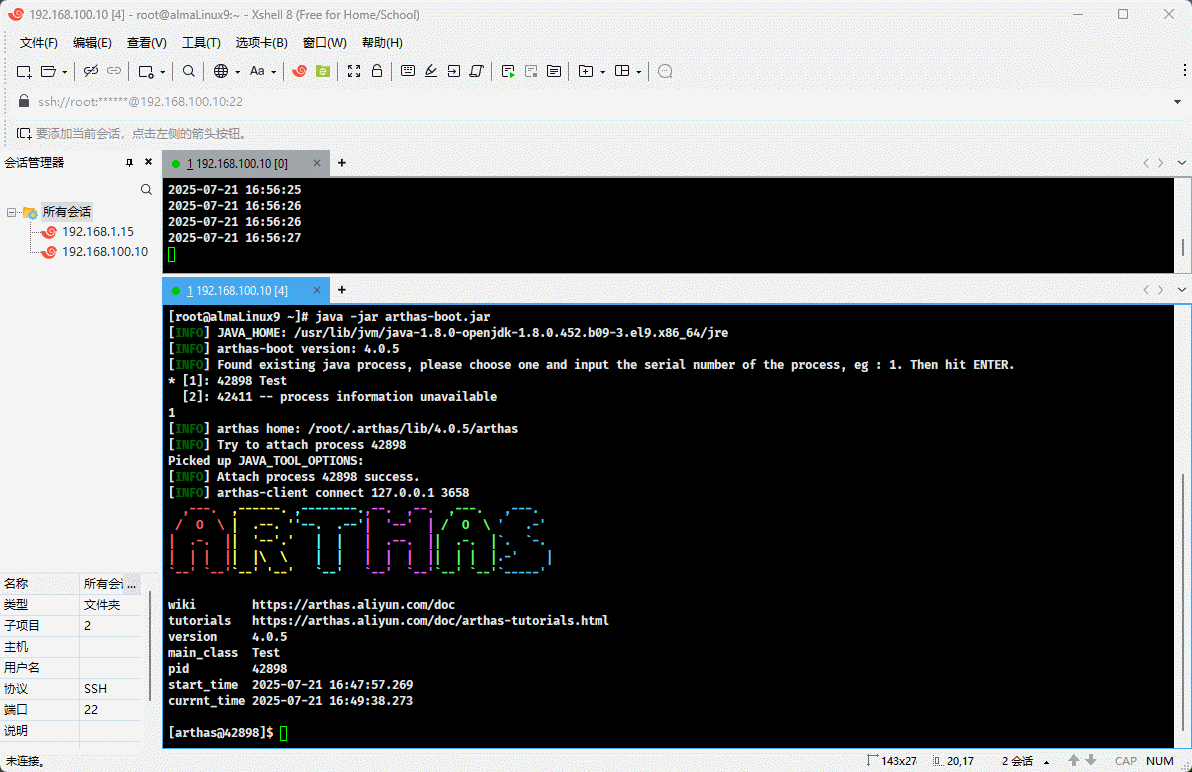Close the 192.168.100.10 [0] tab
This screenshot has height=772, width=1192.
click(x=317, y=163)
